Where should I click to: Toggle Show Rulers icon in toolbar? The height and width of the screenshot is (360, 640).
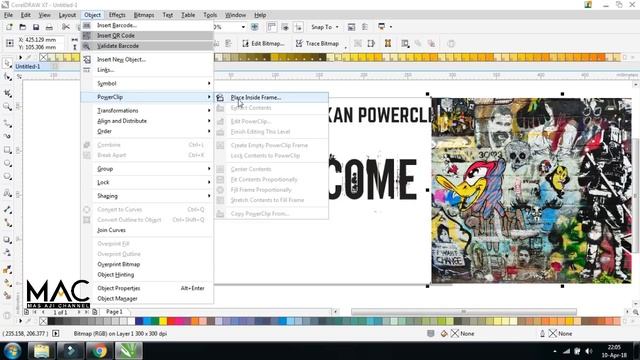271,27
